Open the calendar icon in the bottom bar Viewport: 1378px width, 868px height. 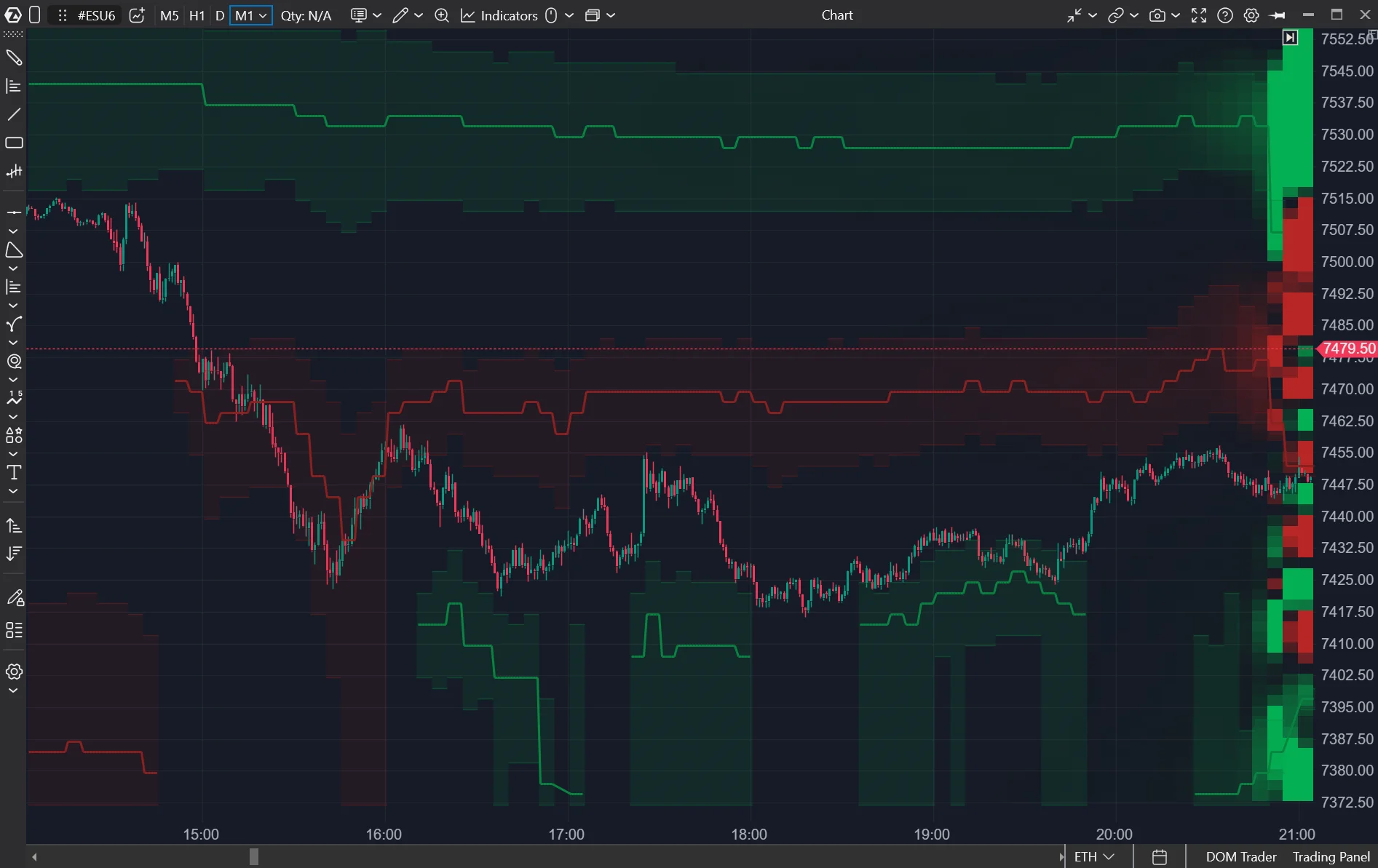coord(1160,857)
